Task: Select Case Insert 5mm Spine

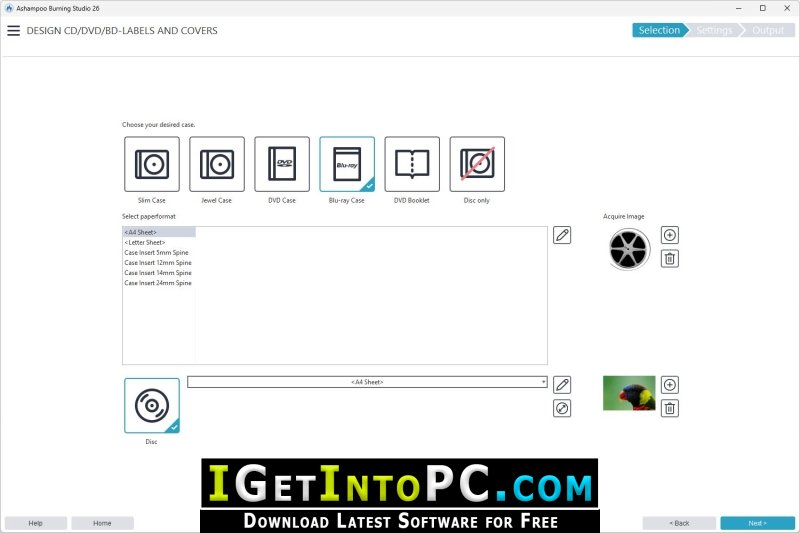Action: tap(159, 252)
